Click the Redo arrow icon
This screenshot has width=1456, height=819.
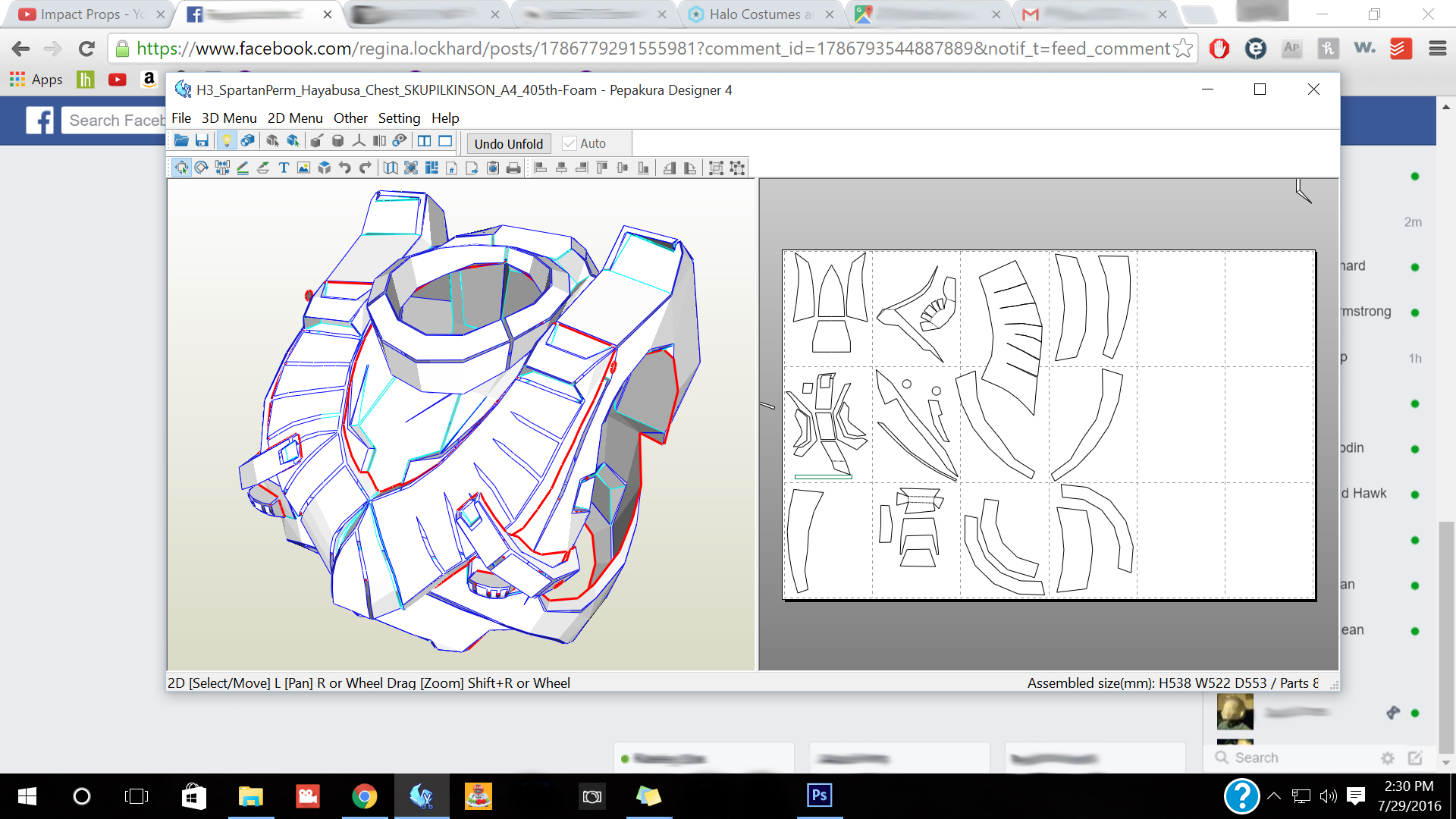[366, 168]
